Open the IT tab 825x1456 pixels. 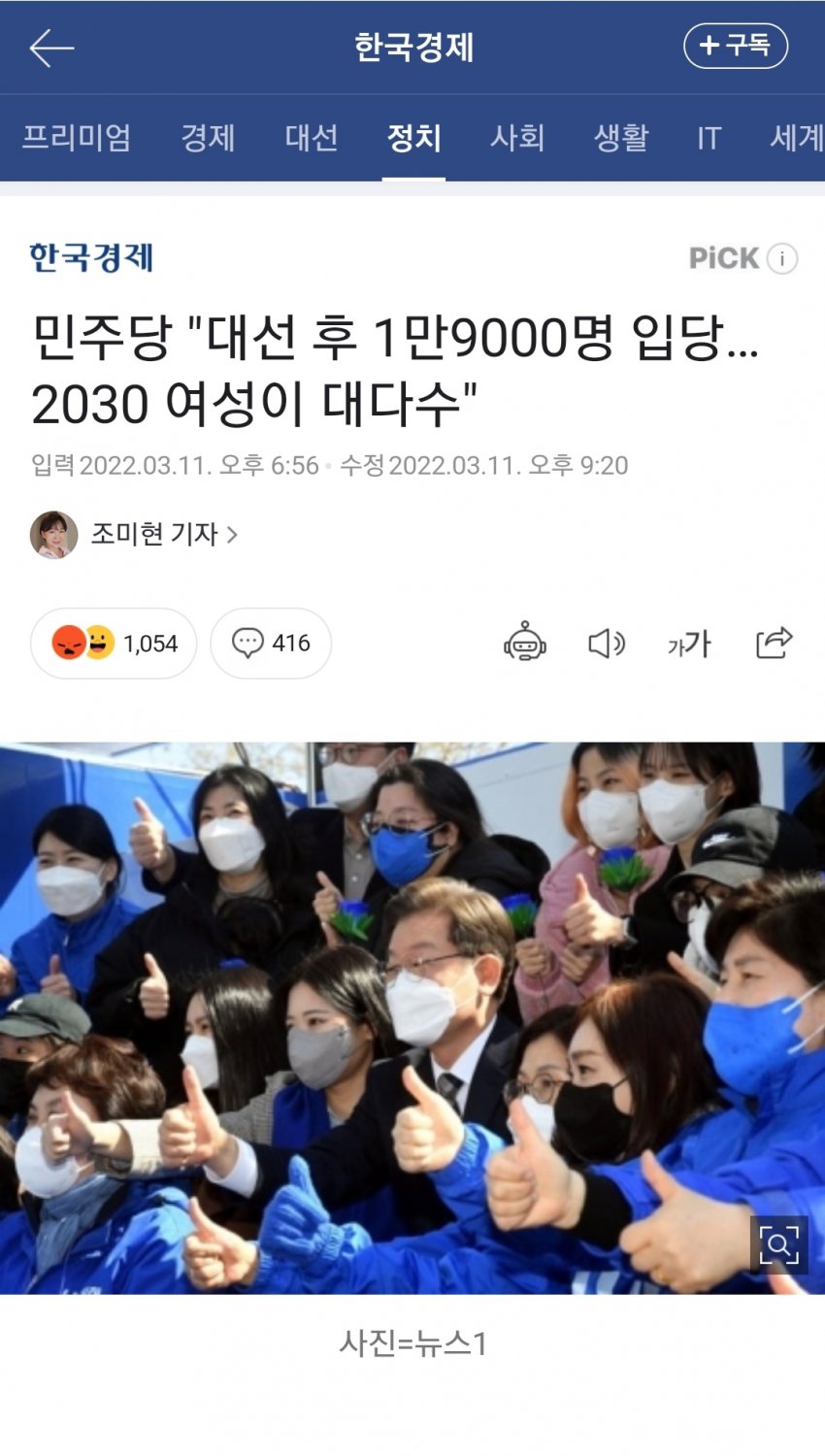tap(709, 139)
